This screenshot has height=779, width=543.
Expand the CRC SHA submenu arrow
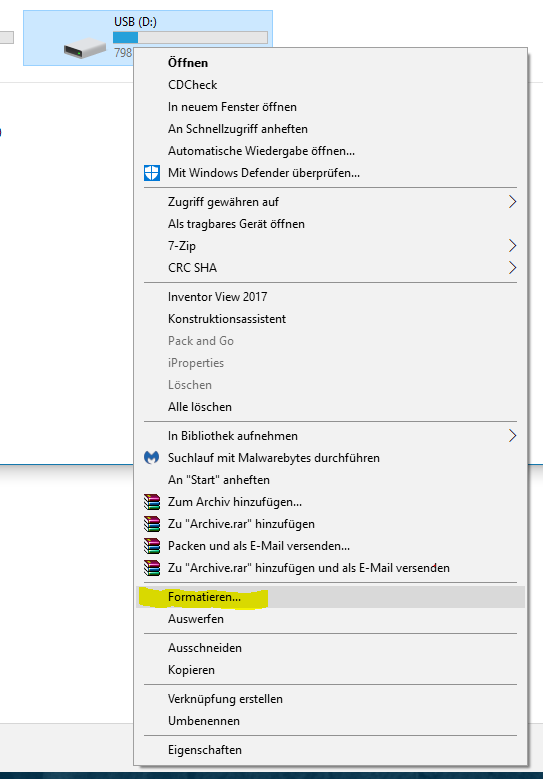(x=512, y=267)
